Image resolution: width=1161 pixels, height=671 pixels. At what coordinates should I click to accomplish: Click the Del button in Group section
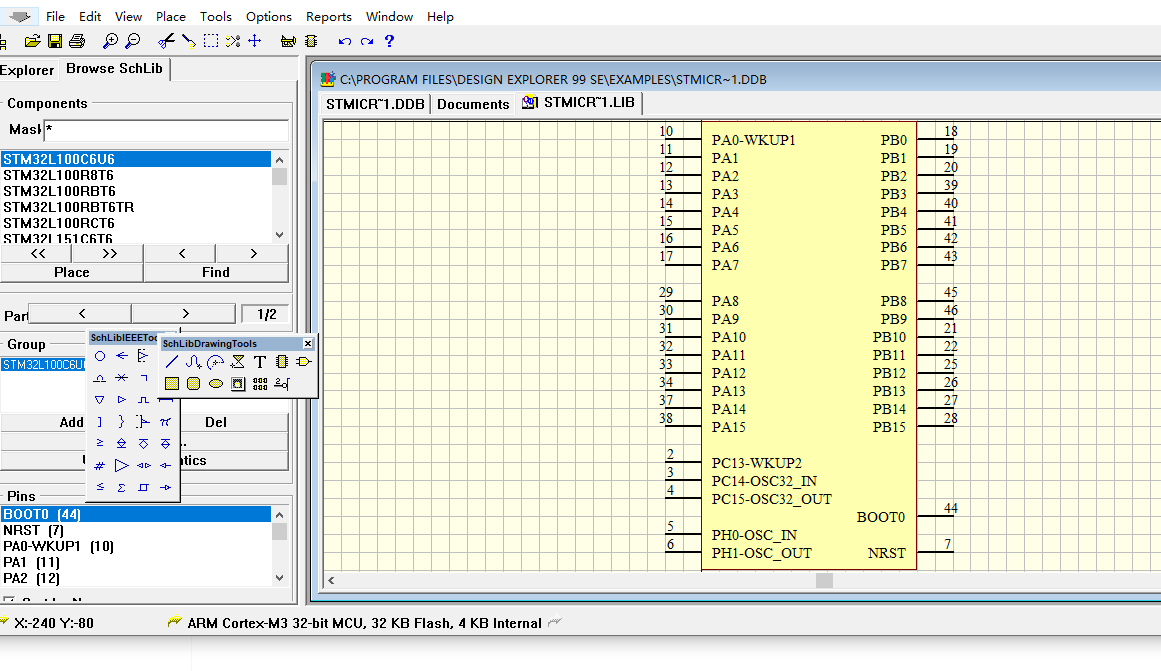[216, 422]
